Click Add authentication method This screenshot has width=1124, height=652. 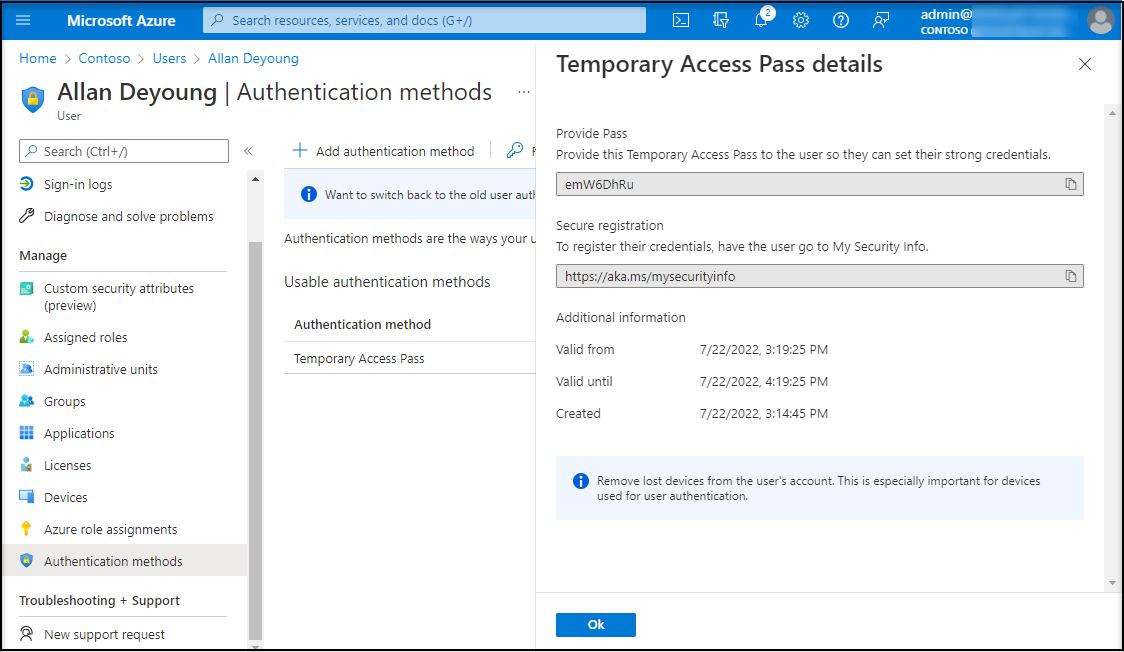coord(384,151)
